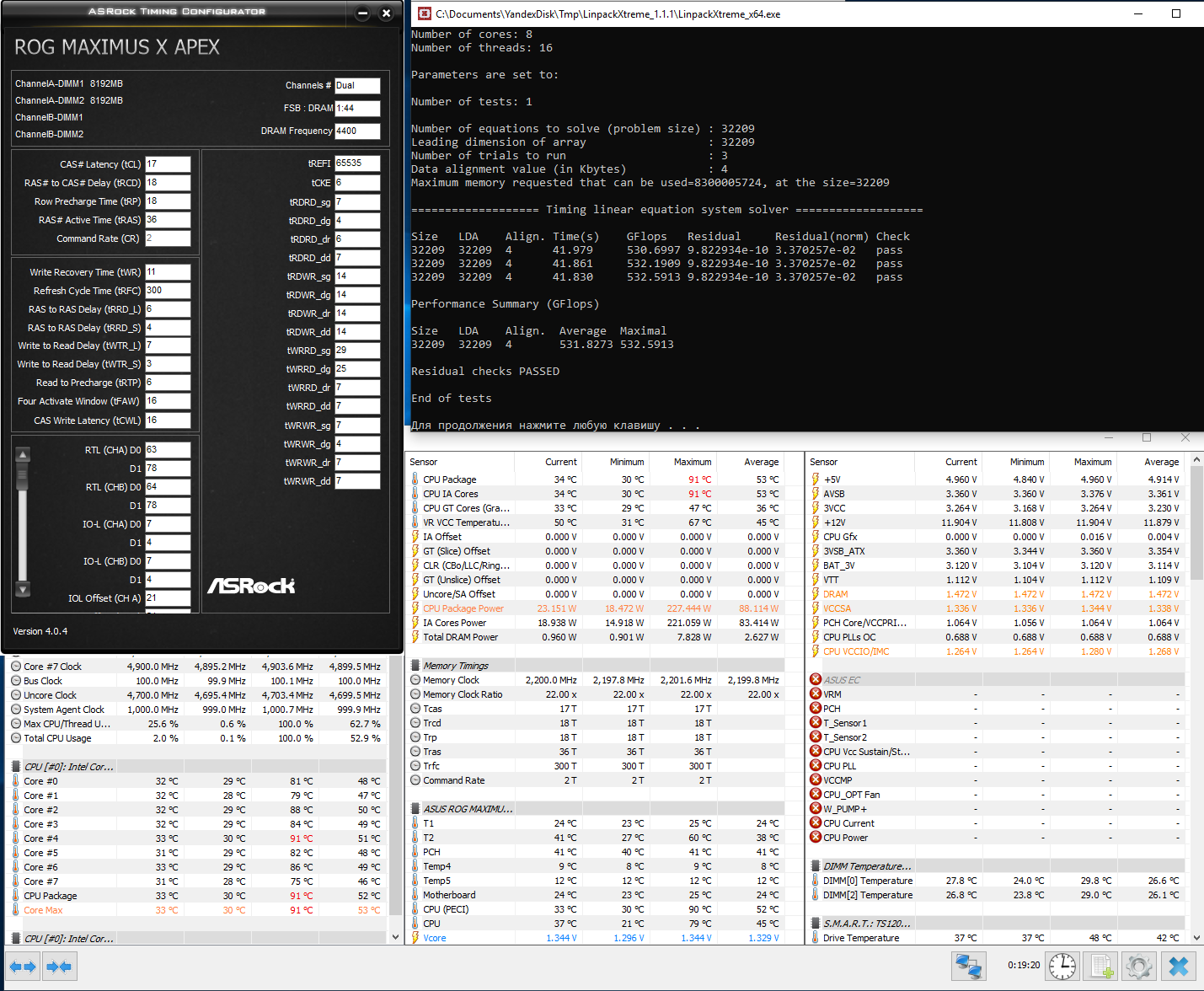The height and width of the screenshot is (991, 1204).
Task: Click the scroll-down arrow of right sensor pane
Action: point(1195,937)
